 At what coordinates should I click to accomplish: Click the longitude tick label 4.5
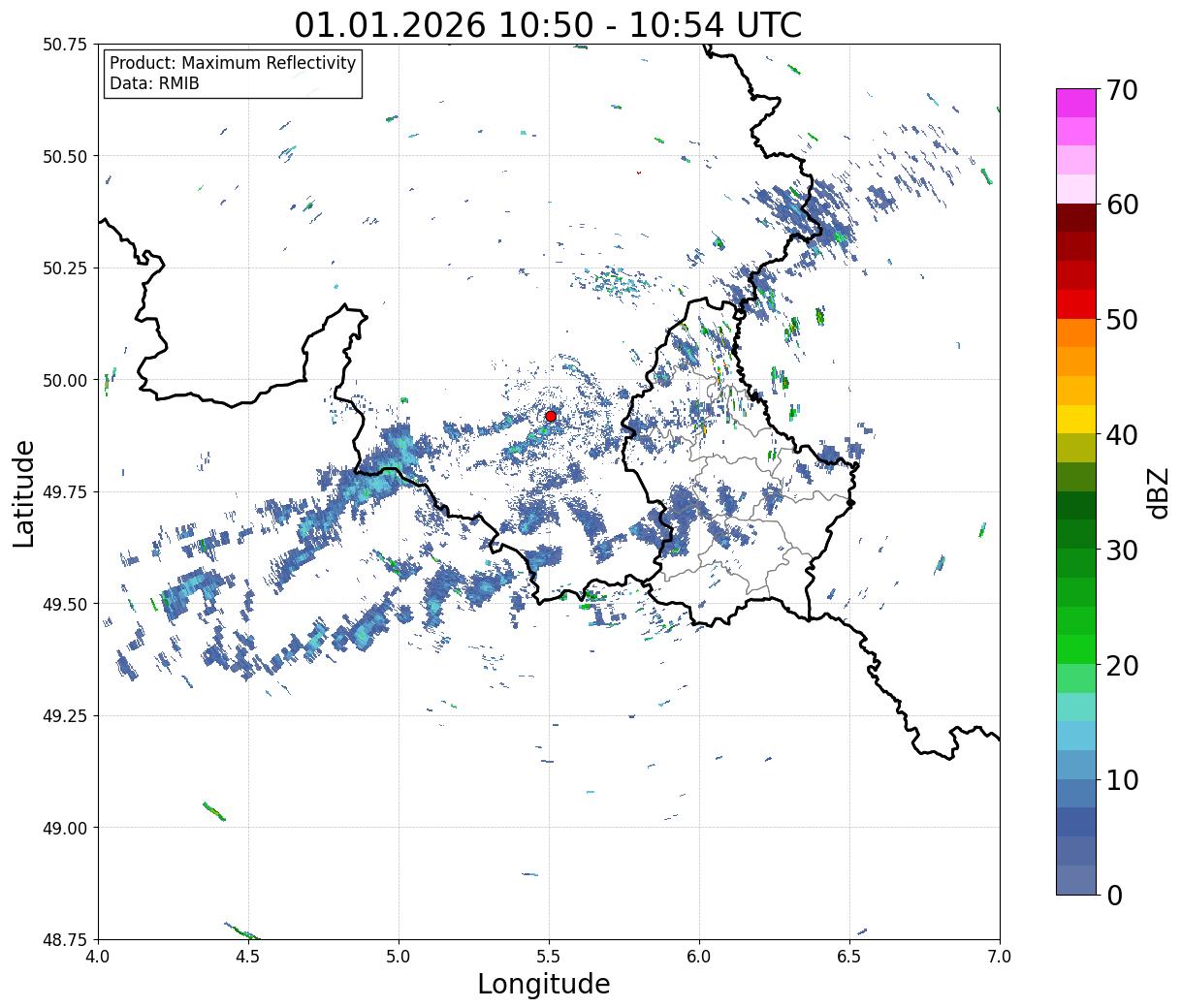pyautogui.click(x=248, y=957)
